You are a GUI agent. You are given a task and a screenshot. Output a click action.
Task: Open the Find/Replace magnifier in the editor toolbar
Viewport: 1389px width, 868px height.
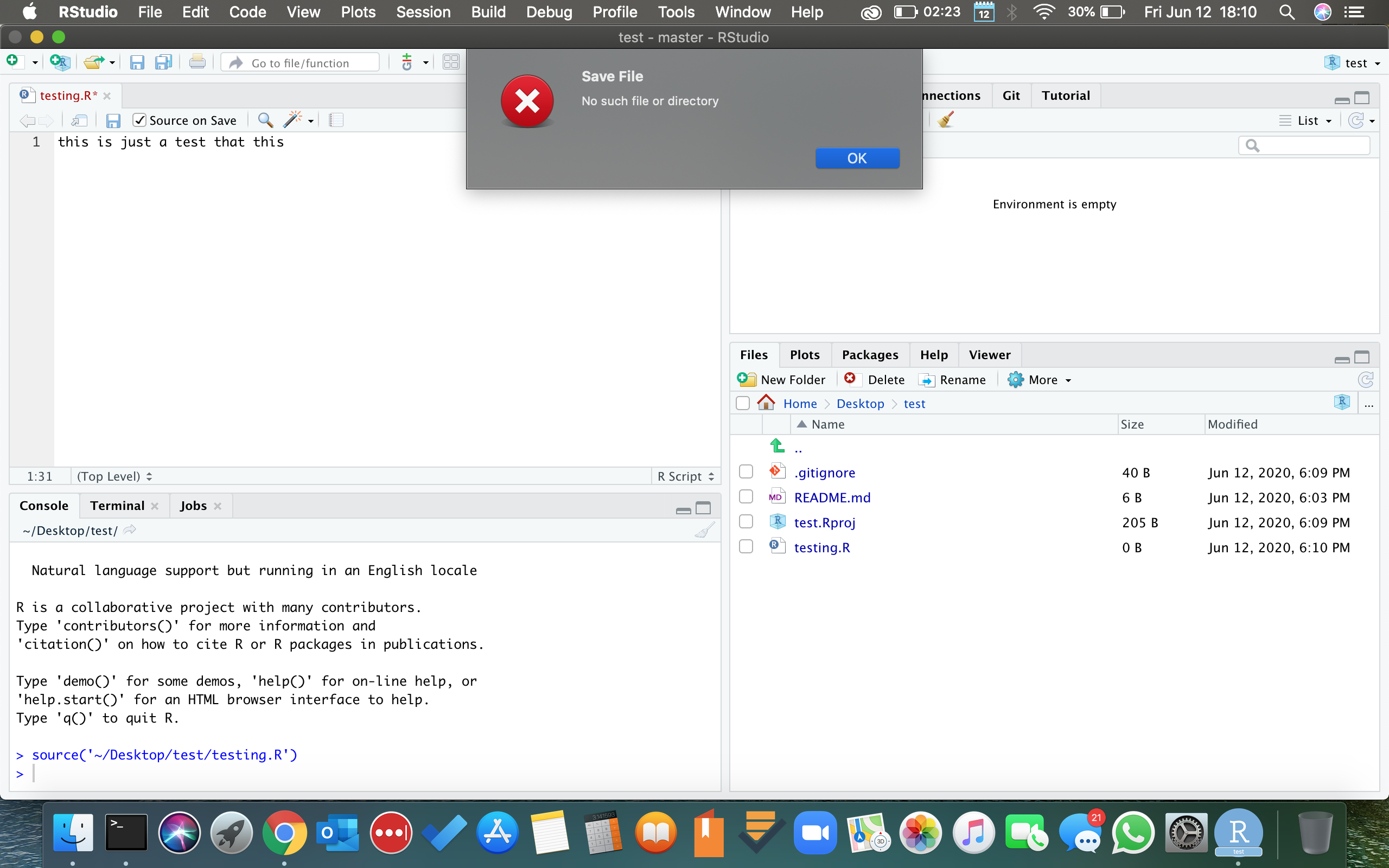pyautogui.click(x=266, y=120)
